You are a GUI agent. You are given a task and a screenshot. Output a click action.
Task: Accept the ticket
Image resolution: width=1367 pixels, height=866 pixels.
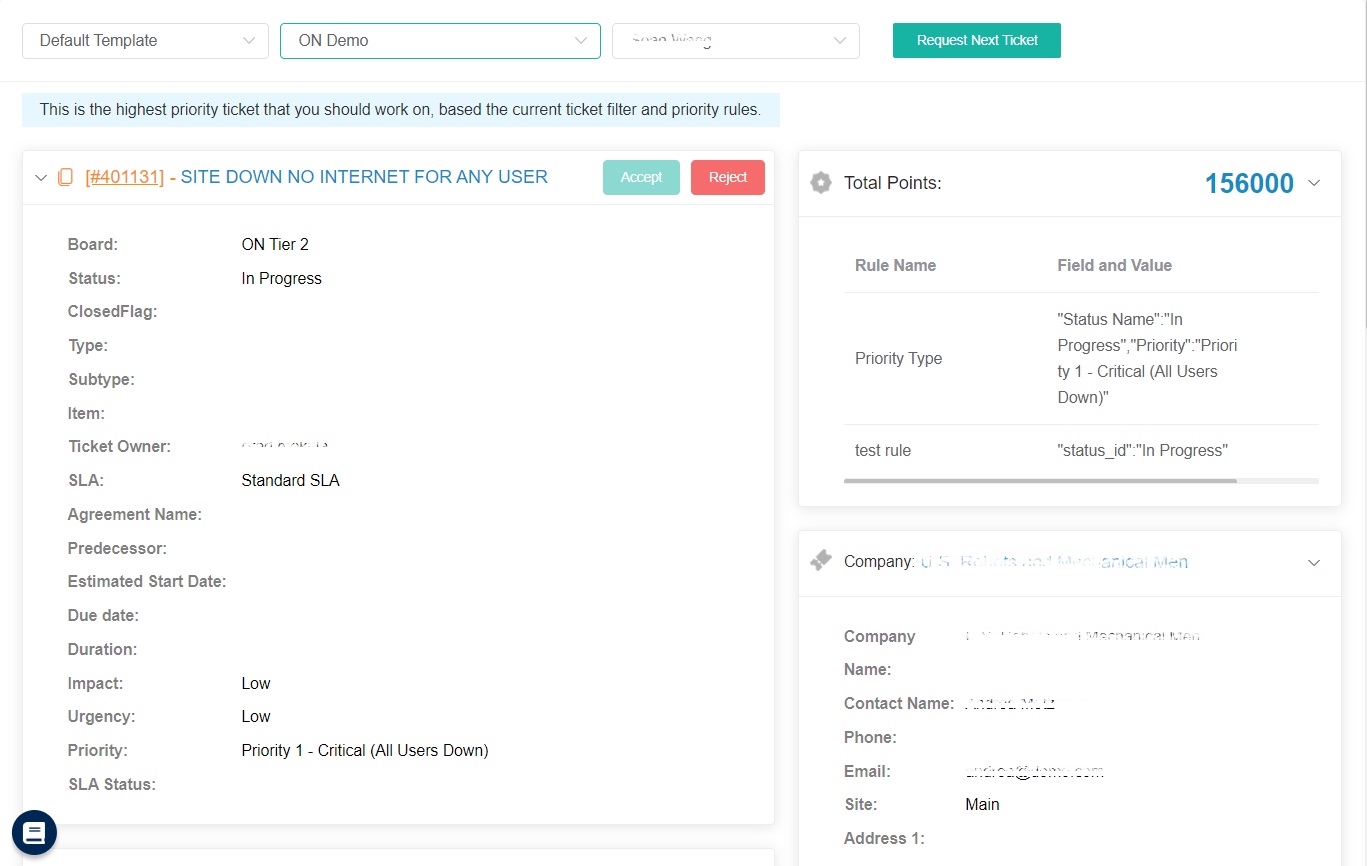[641, 177]
